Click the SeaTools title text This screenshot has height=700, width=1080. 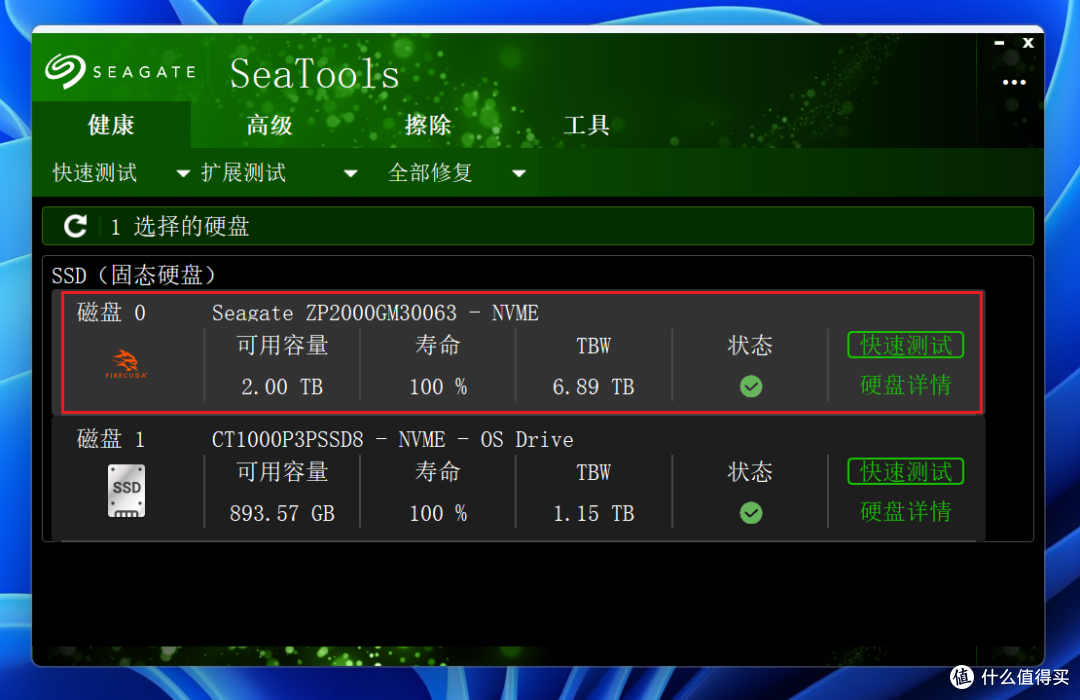point(315,74)
